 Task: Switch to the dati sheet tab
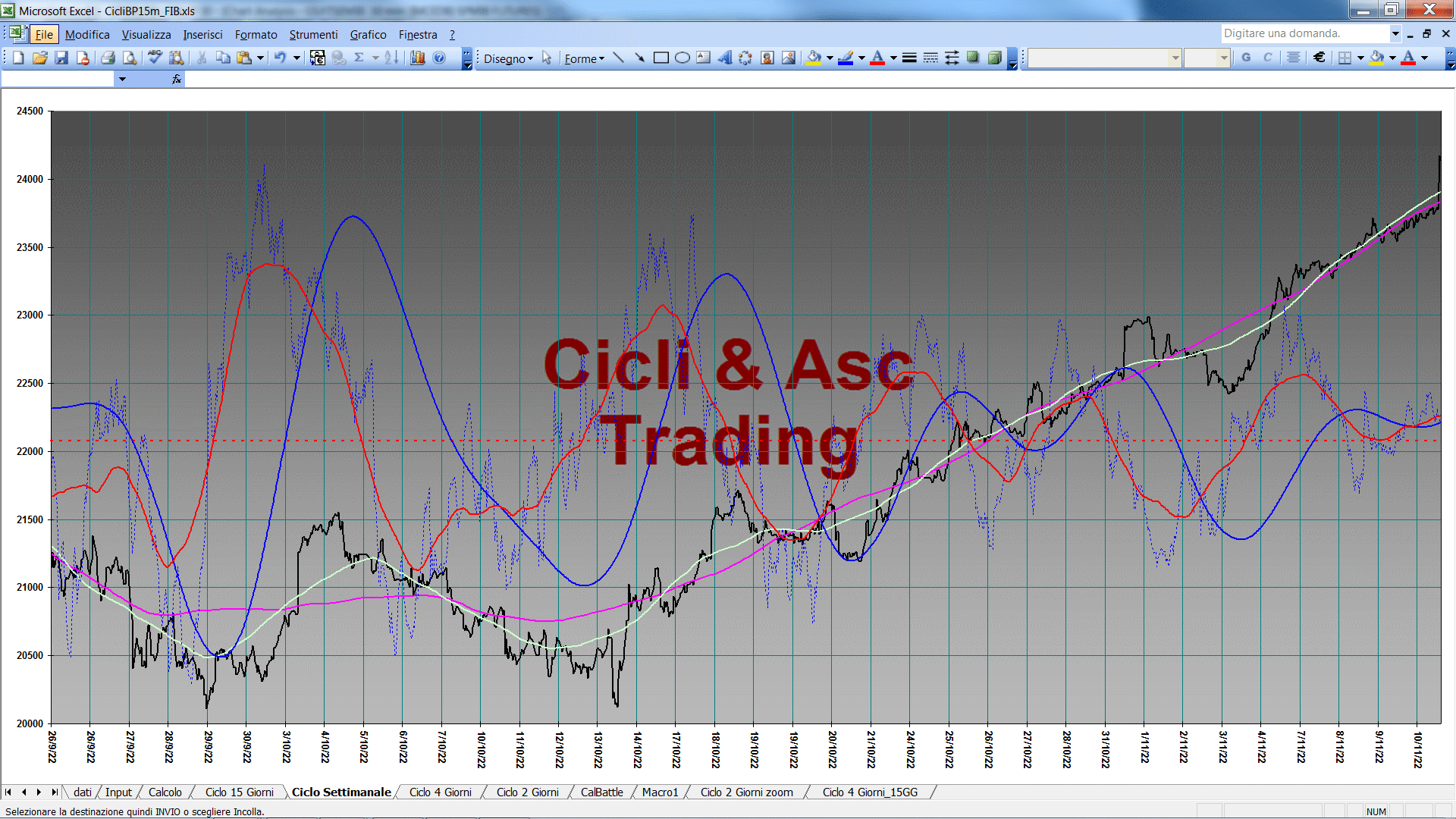coord(83,792)
